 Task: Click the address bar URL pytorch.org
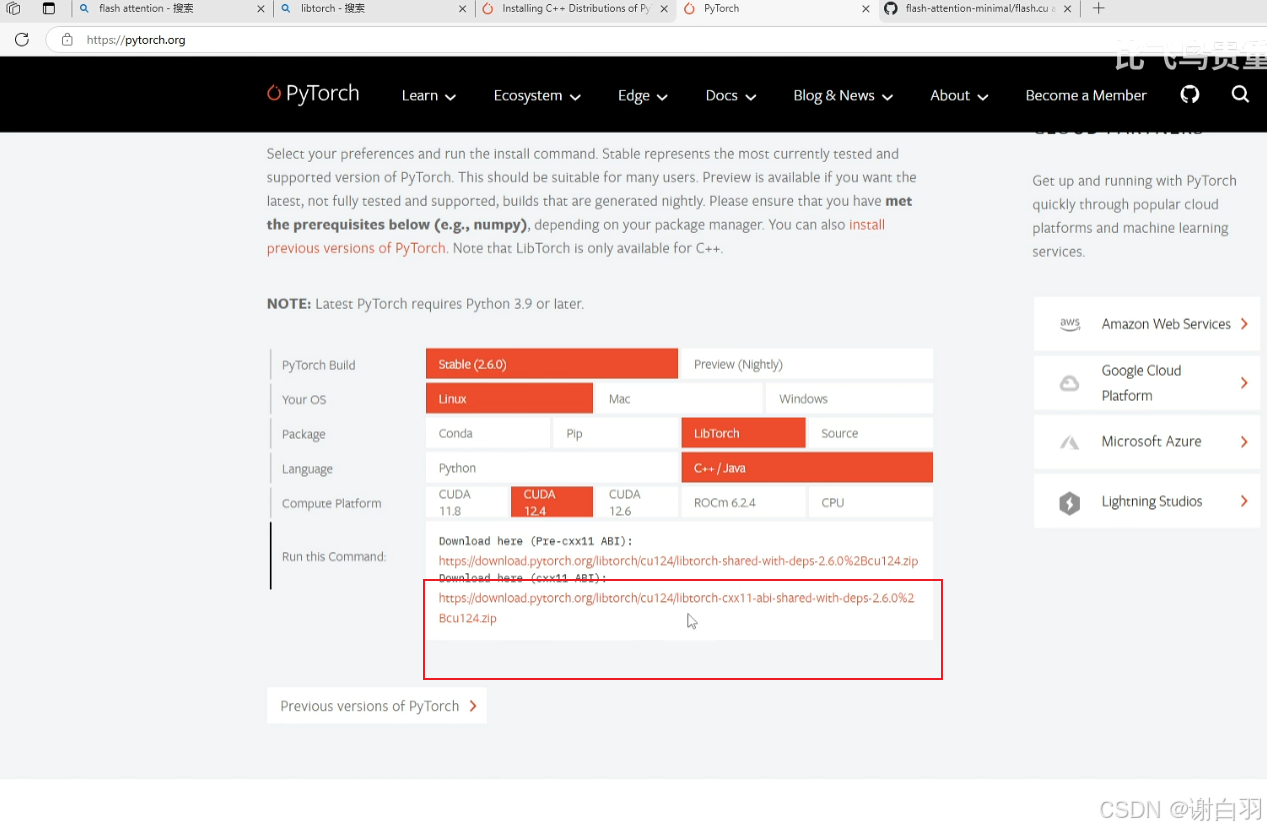tap(136, 40)
